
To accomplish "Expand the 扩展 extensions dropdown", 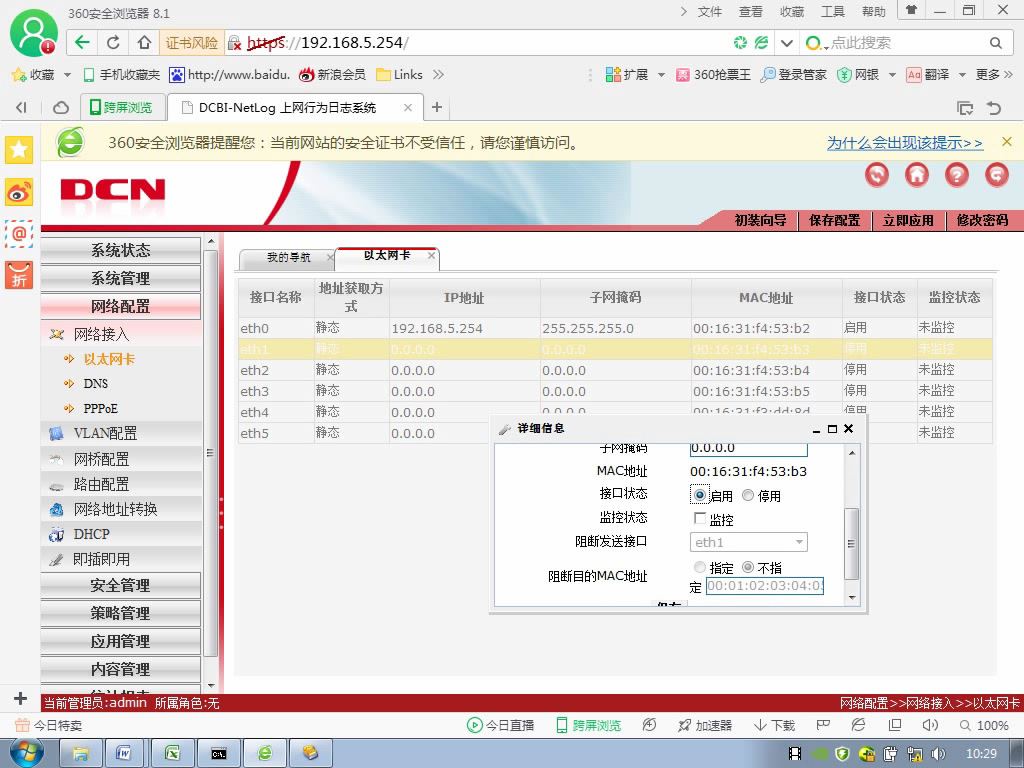I will 660,75.
